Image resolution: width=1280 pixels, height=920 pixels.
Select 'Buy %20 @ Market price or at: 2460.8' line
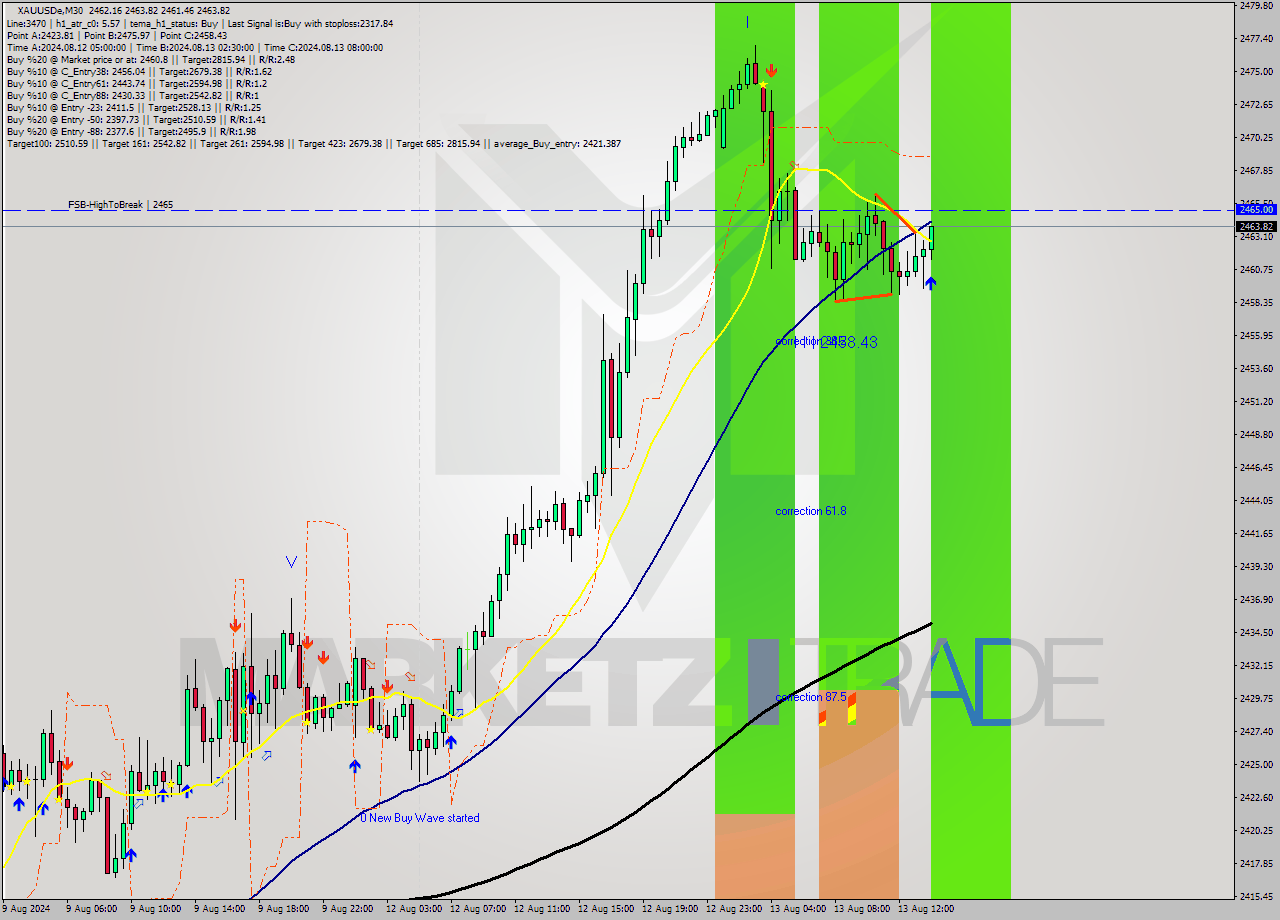(151, 59)
